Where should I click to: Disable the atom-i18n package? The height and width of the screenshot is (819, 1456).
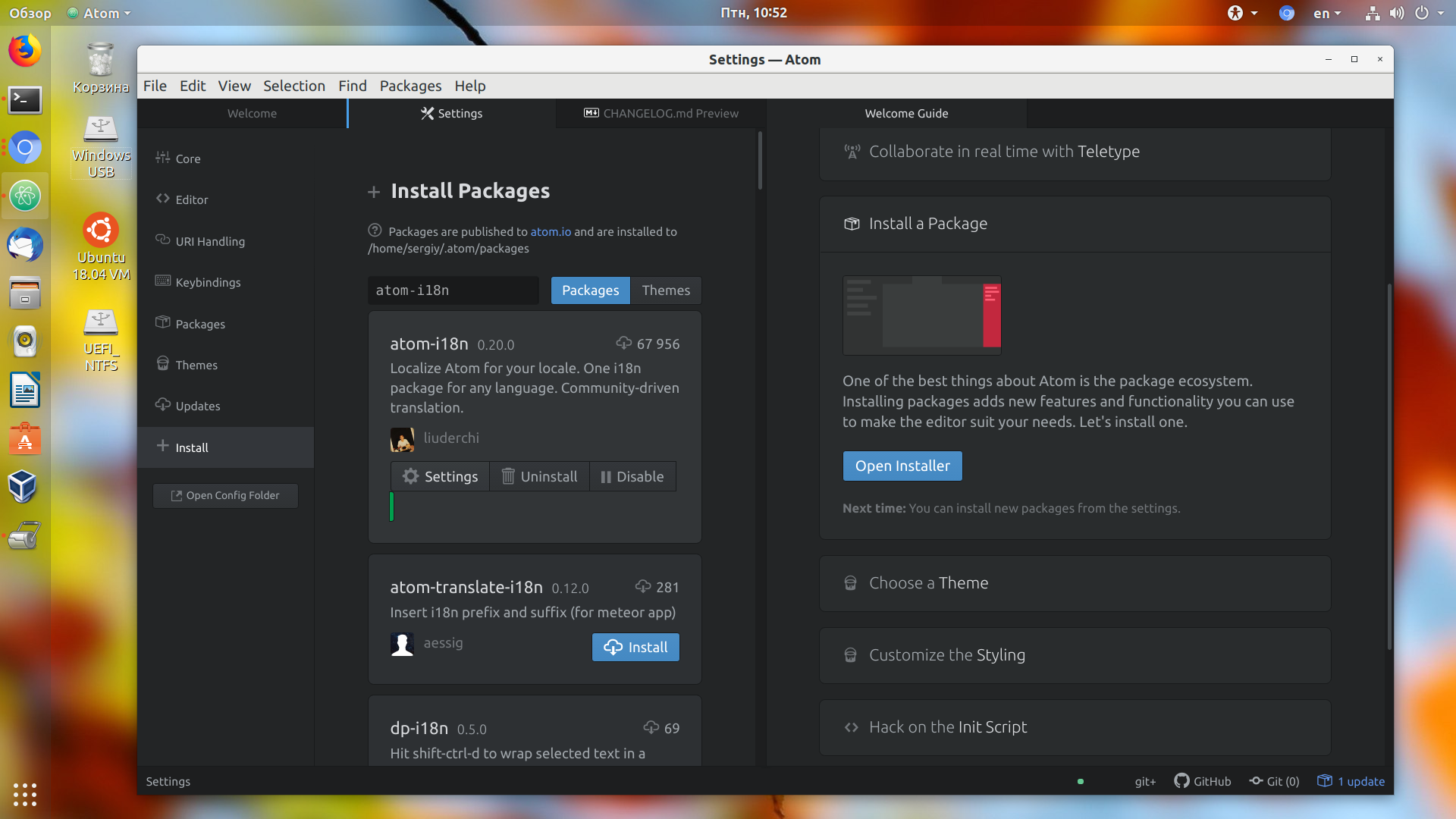coord(632,476)
